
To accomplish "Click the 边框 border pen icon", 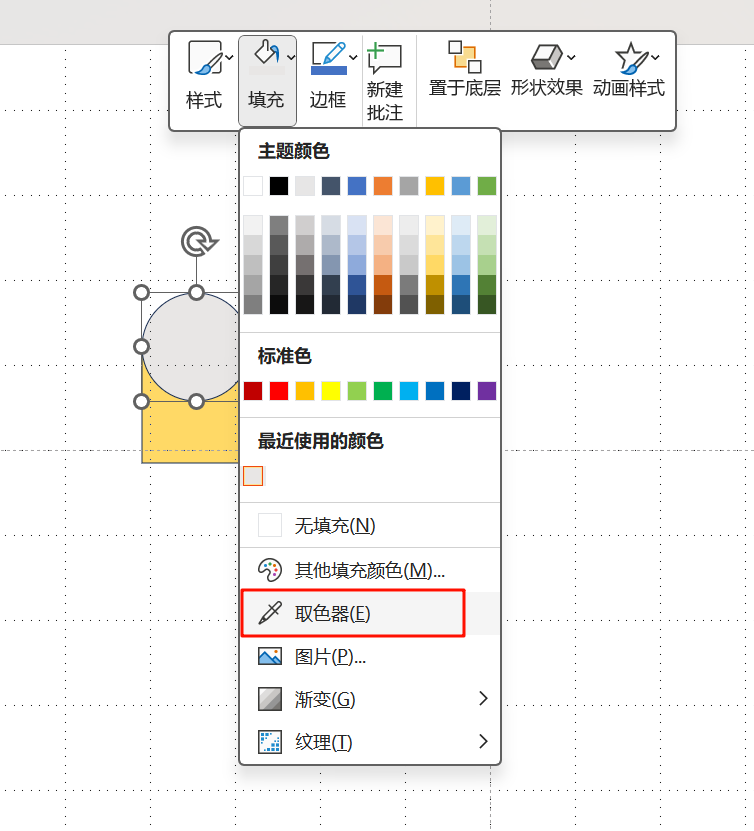I will (328, 59).
